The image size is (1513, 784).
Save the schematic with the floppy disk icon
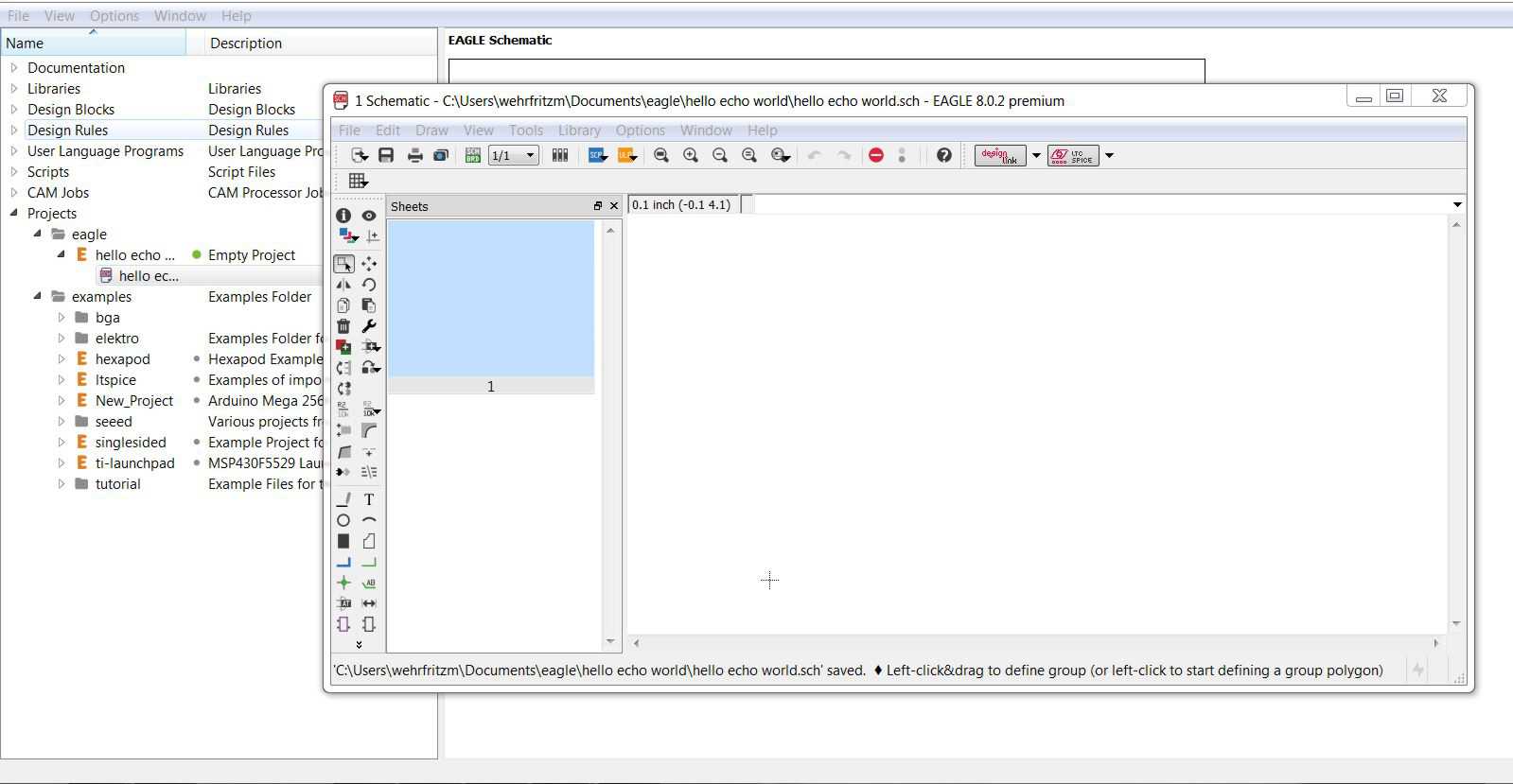coord(386,155)
